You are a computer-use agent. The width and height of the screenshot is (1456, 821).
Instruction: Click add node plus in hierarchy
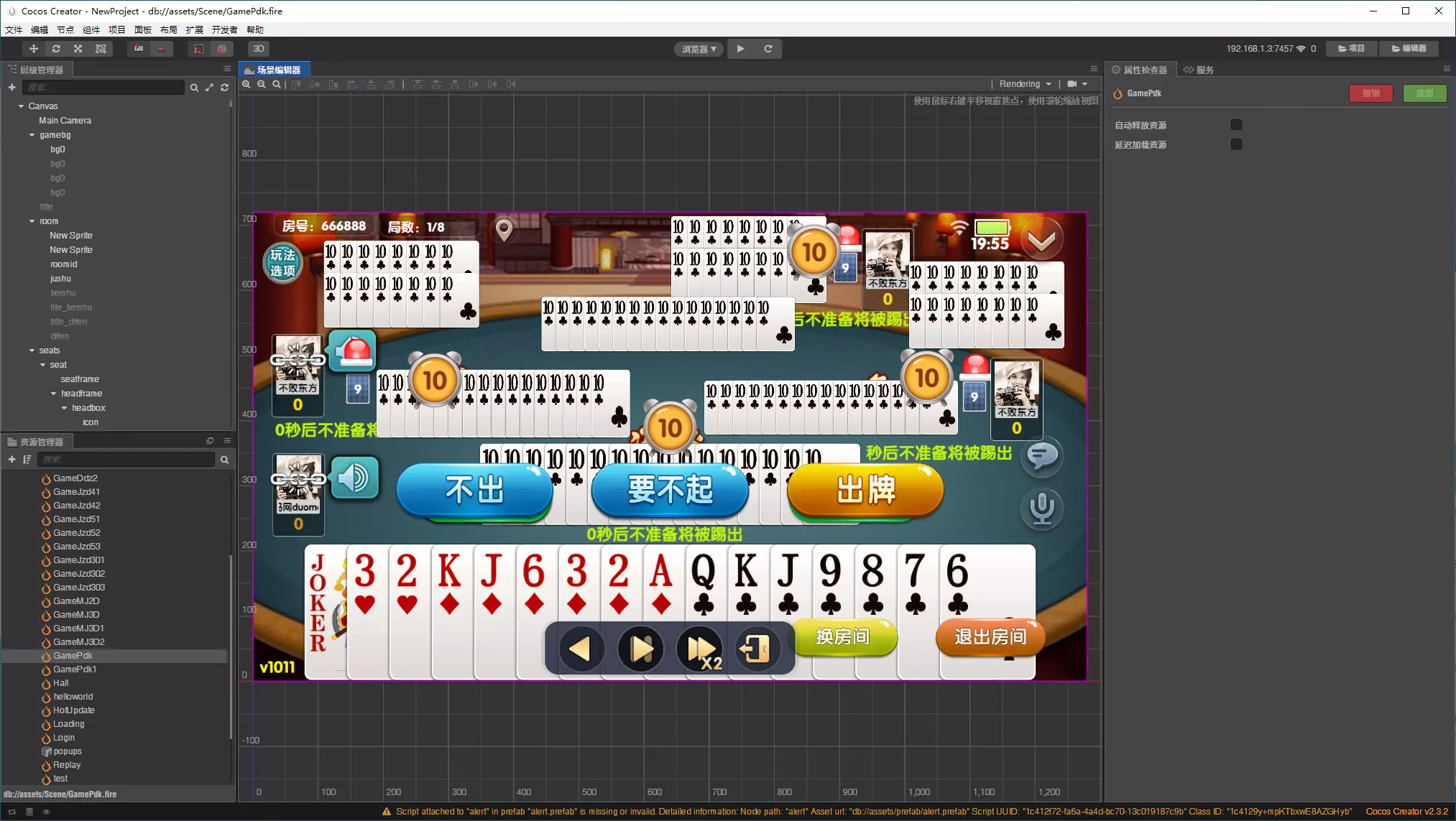(x=11, y=87)
